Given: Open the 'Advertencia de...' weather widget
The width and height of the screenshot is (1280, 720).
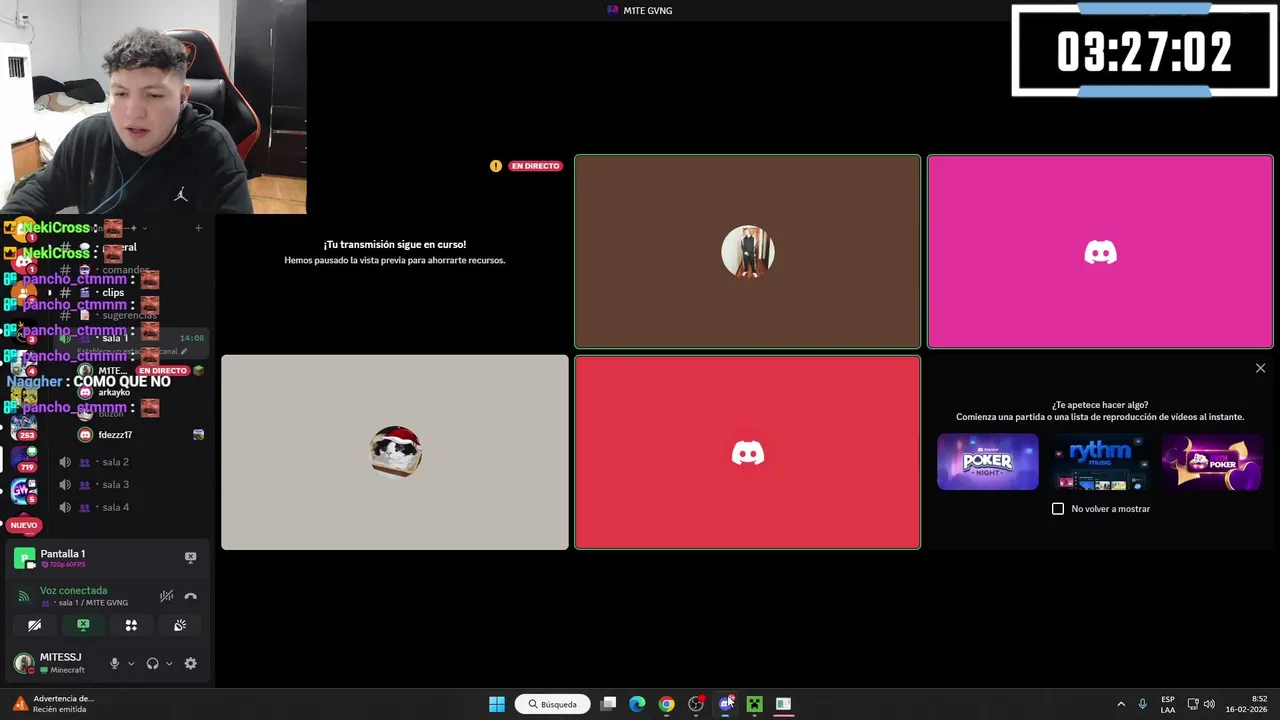Looking at the screenshot, I should click(x=55, y=704).
